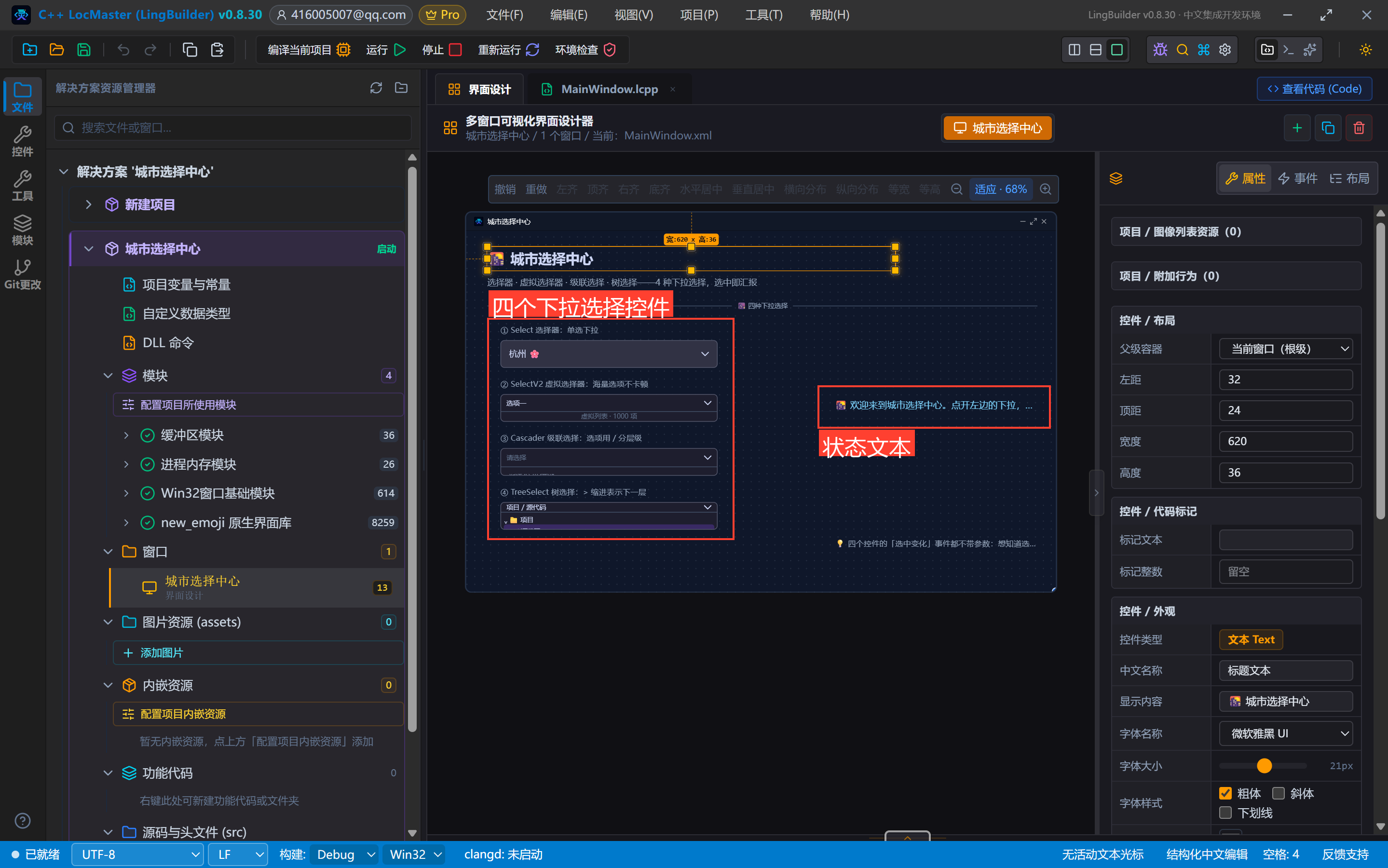The height and width of the screenshot is (868, 1388).
Task: Open the 父级容器 dropdown
Action: click(x=1286, y=349)
